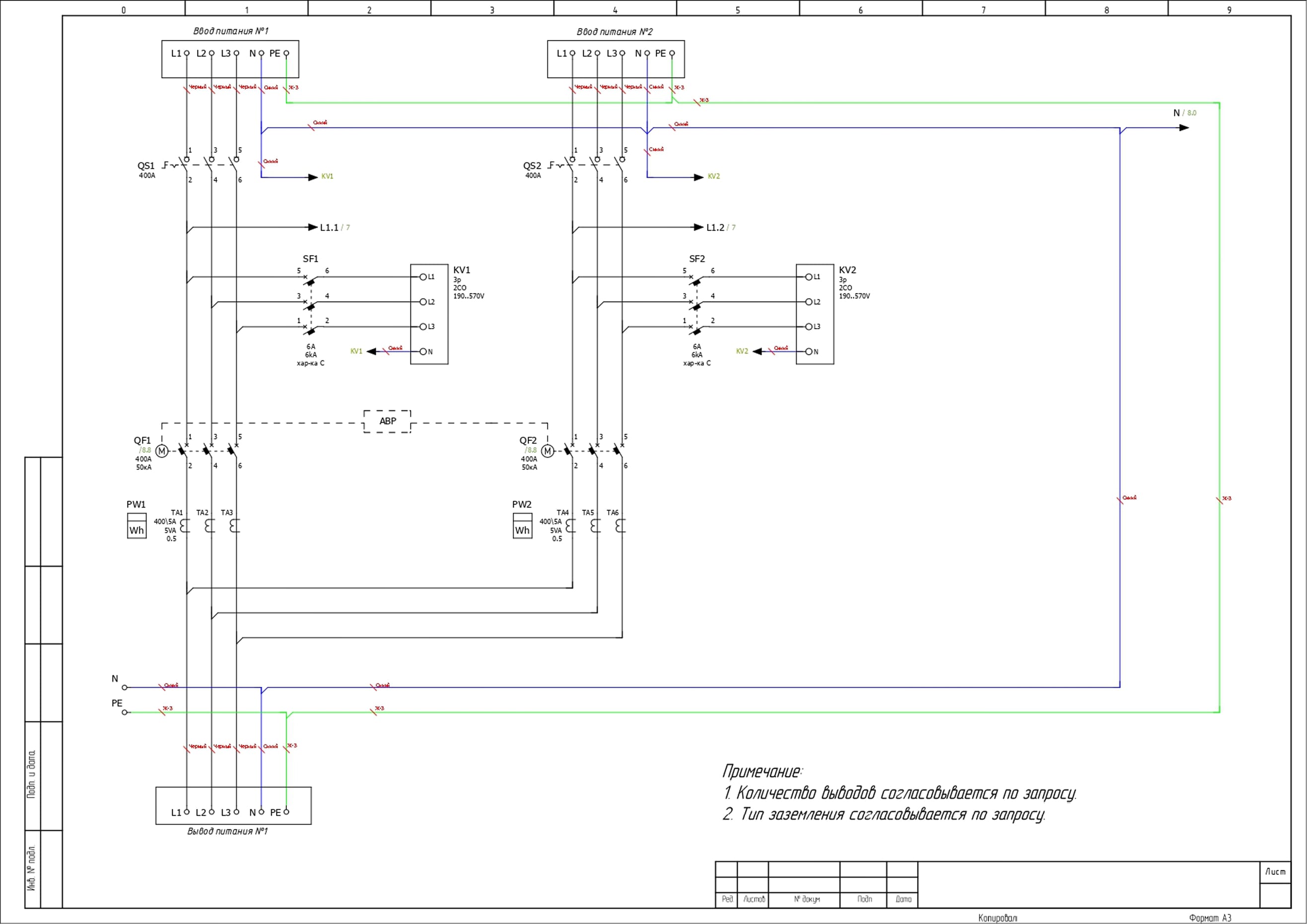The image size is (1307, 924).
Task: Click the PW2 Wh energy meter symbol
Action: 522,526
